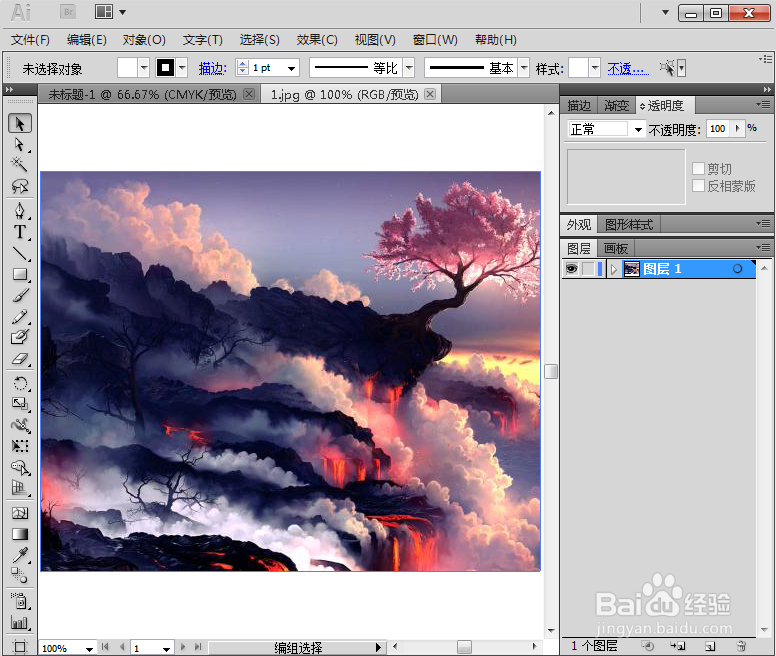
Task: Select the Perspective Grid tool
Action: pos(20,488)
